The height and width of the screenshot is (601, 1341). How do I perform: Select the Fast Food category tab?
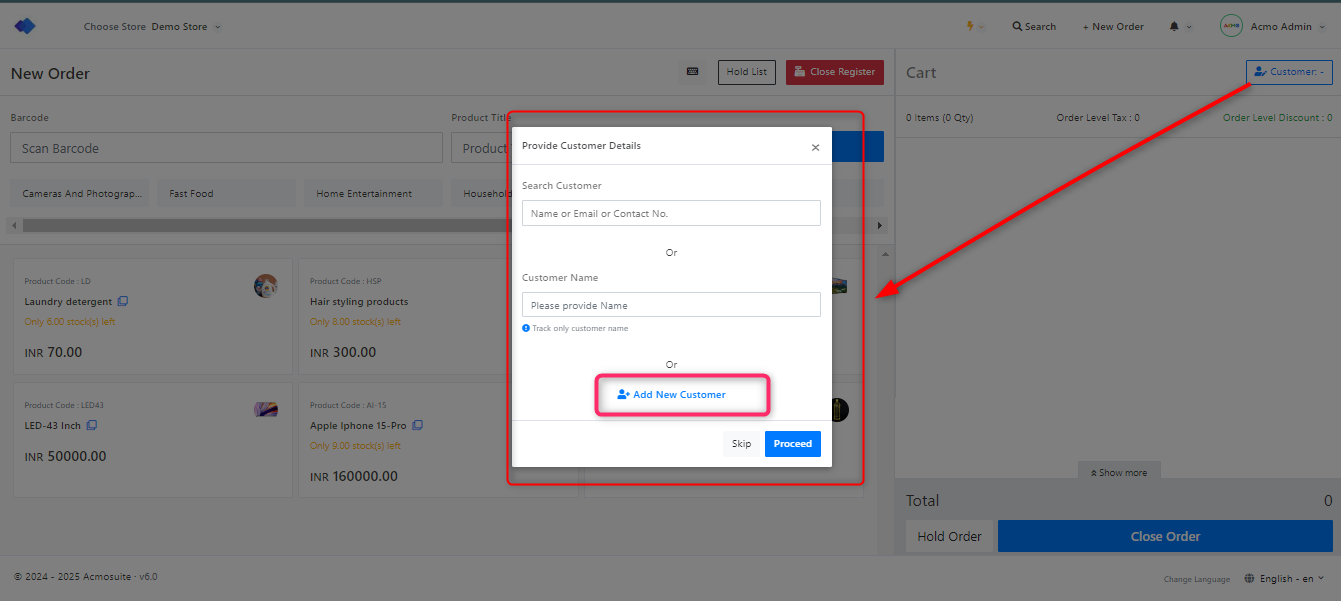[191, 193]
